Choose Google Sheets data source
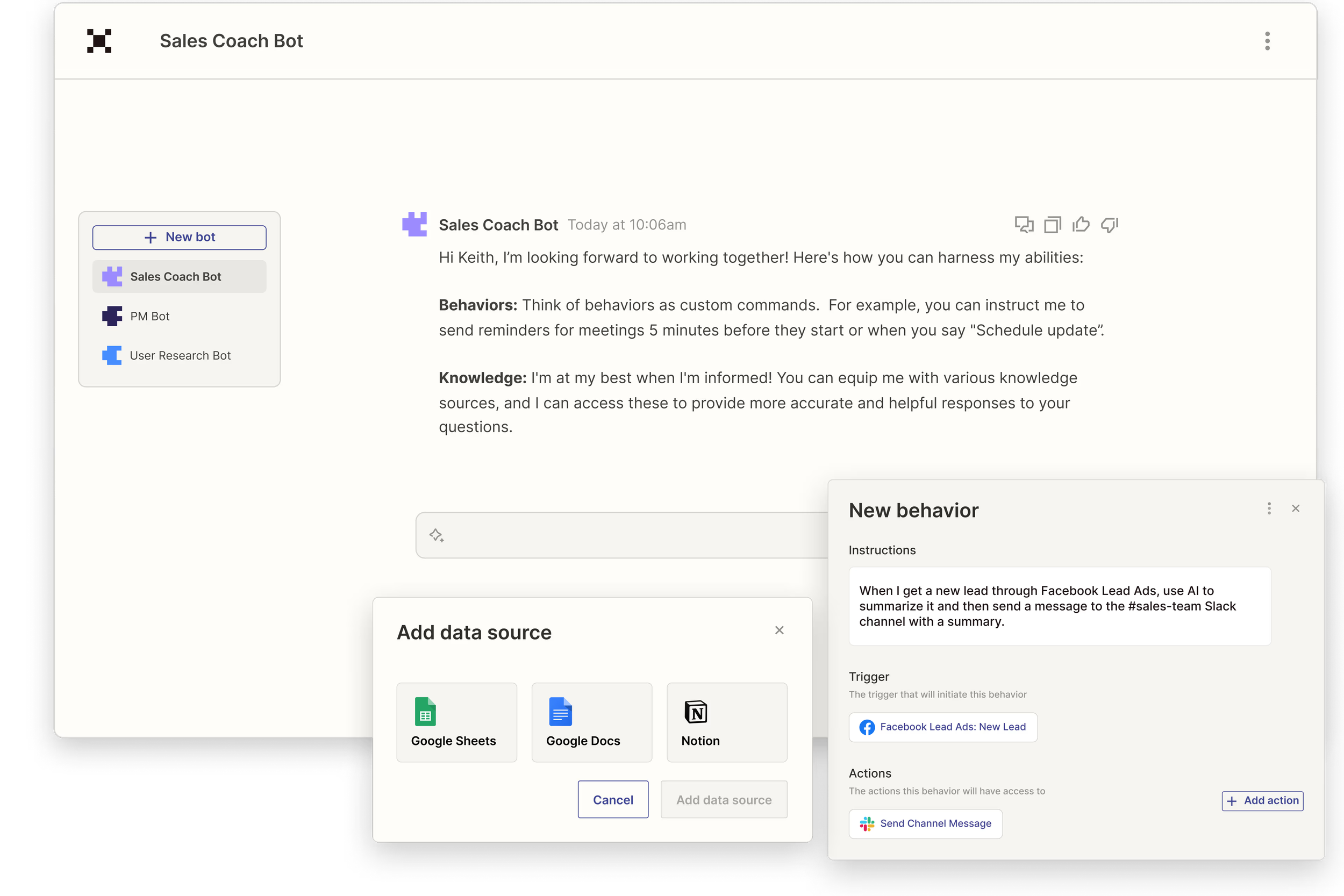The image size is (1344, 896). point(456,722)
